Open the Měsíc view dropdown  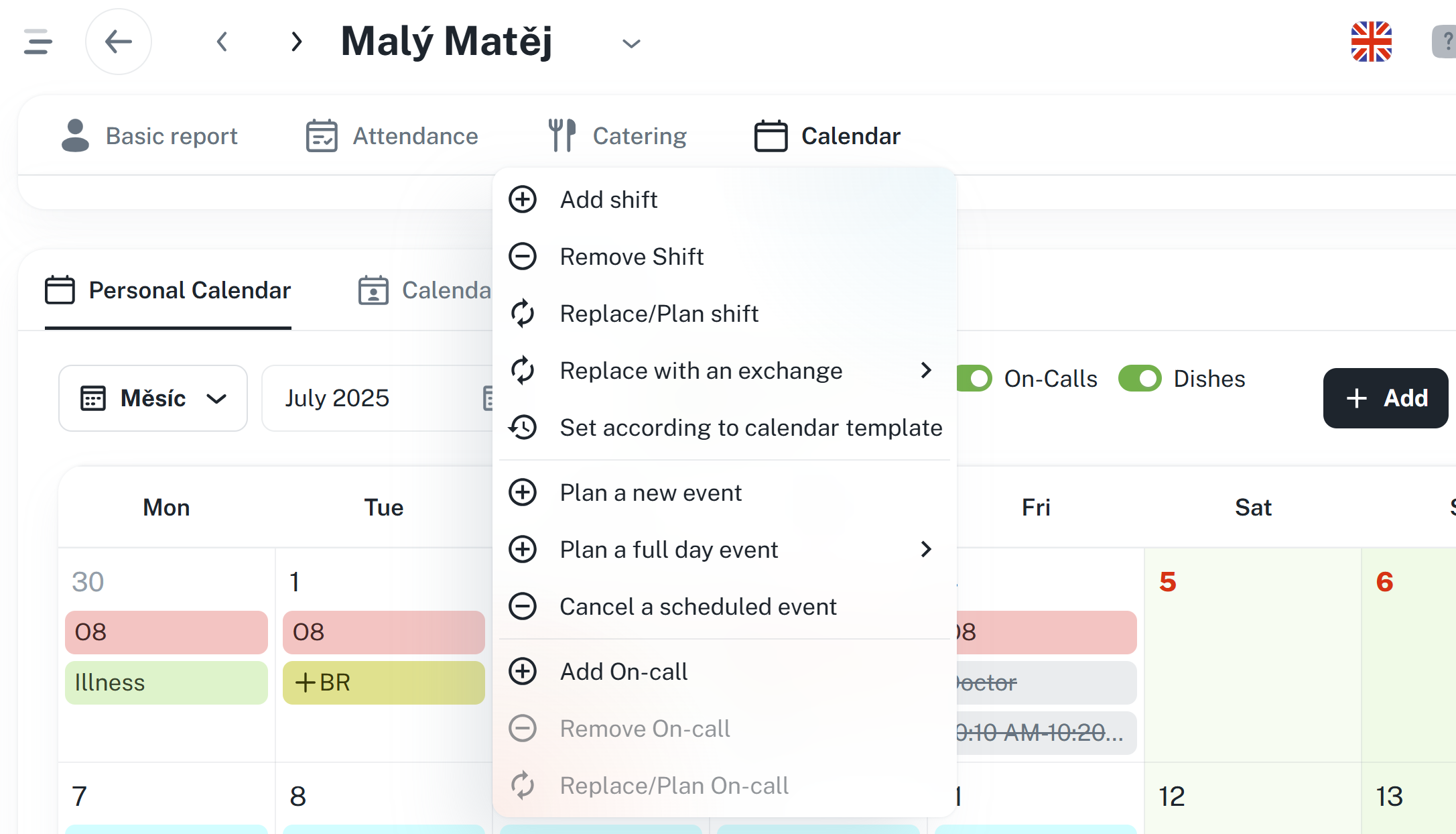(x=153, y=398)
